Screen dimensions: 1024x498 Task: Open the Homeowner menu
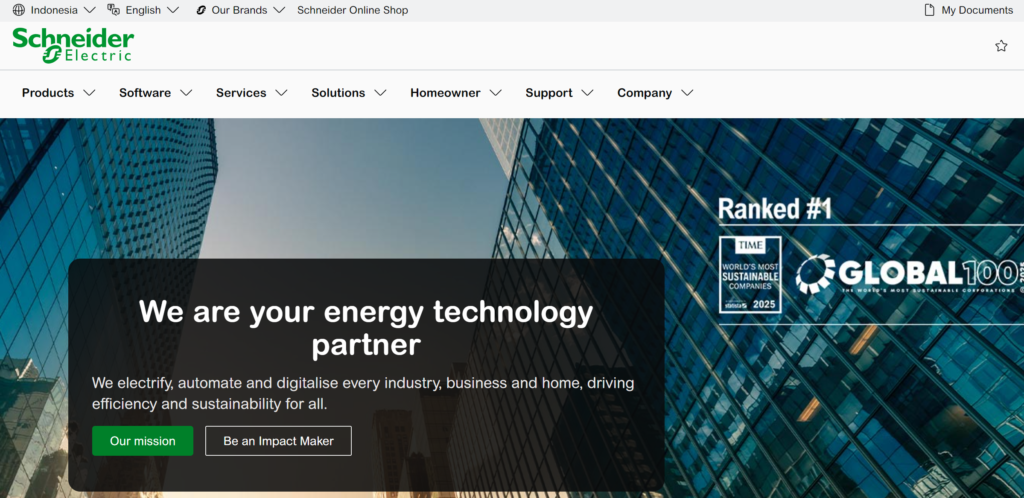point(445,93)
